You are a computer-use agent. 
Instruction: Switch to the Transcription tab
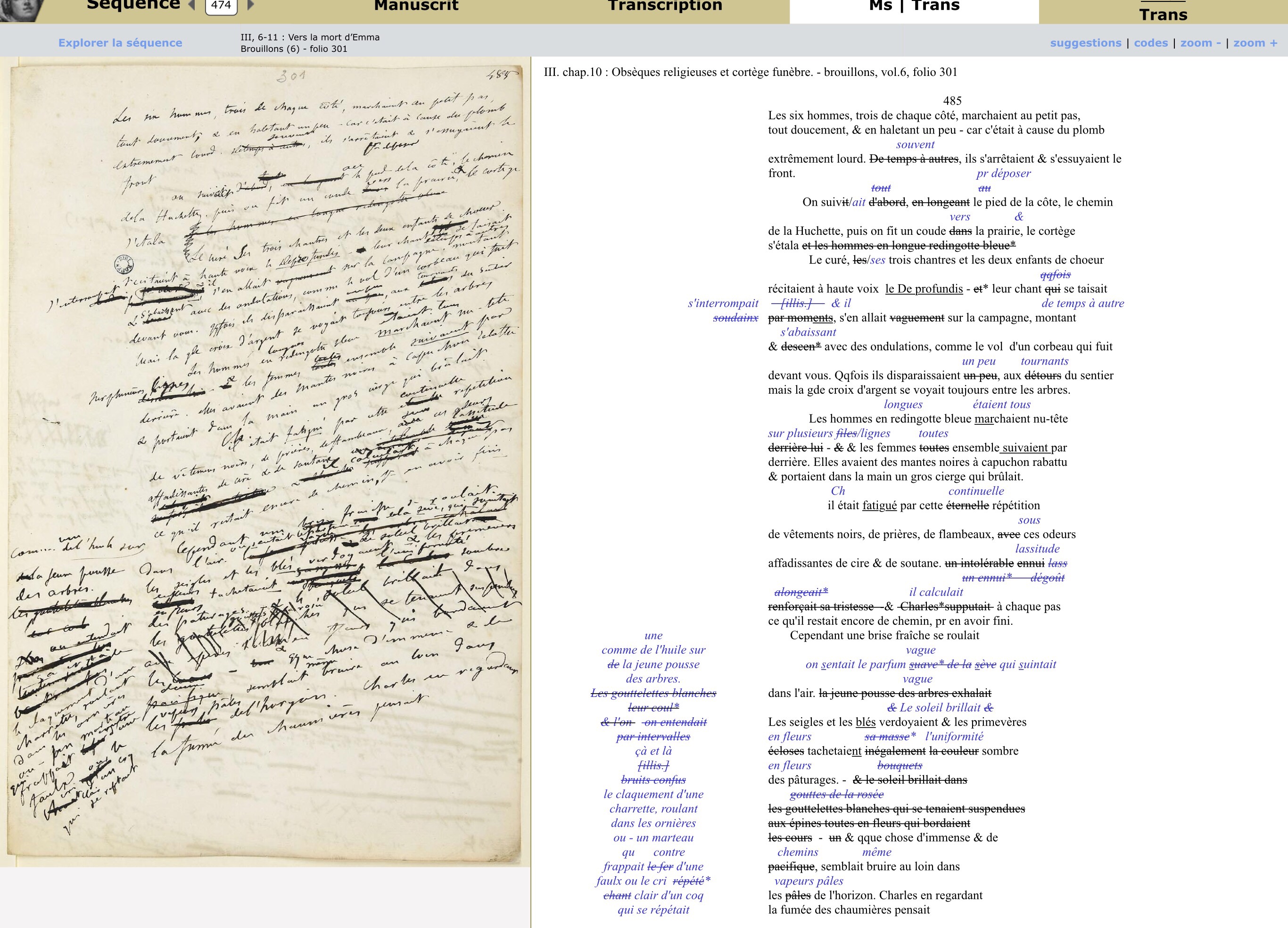[x=665, y=6]
